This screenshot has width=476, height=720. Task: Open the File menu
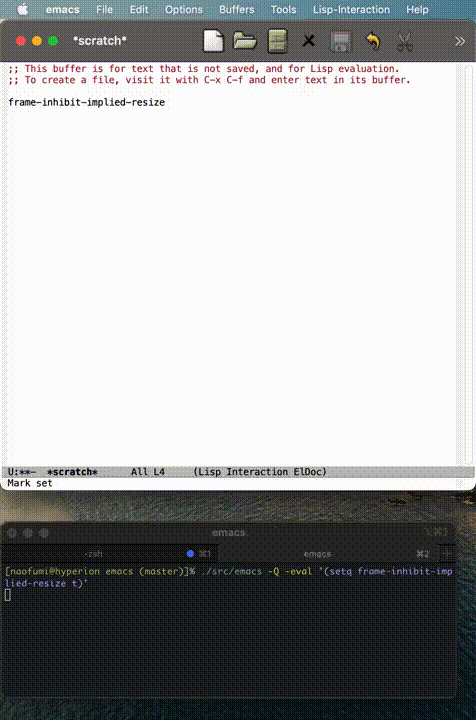pyautogui.click(x=104, y=10)
